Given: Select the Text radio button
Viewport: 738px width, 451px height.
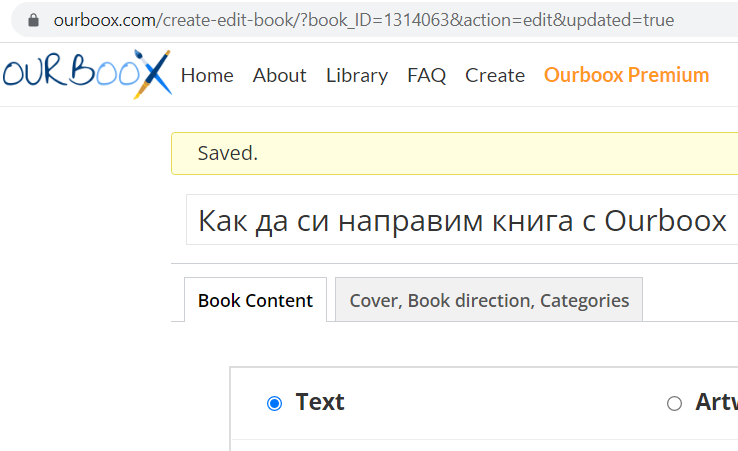Looking at the screenshot, I should point(275,403).
